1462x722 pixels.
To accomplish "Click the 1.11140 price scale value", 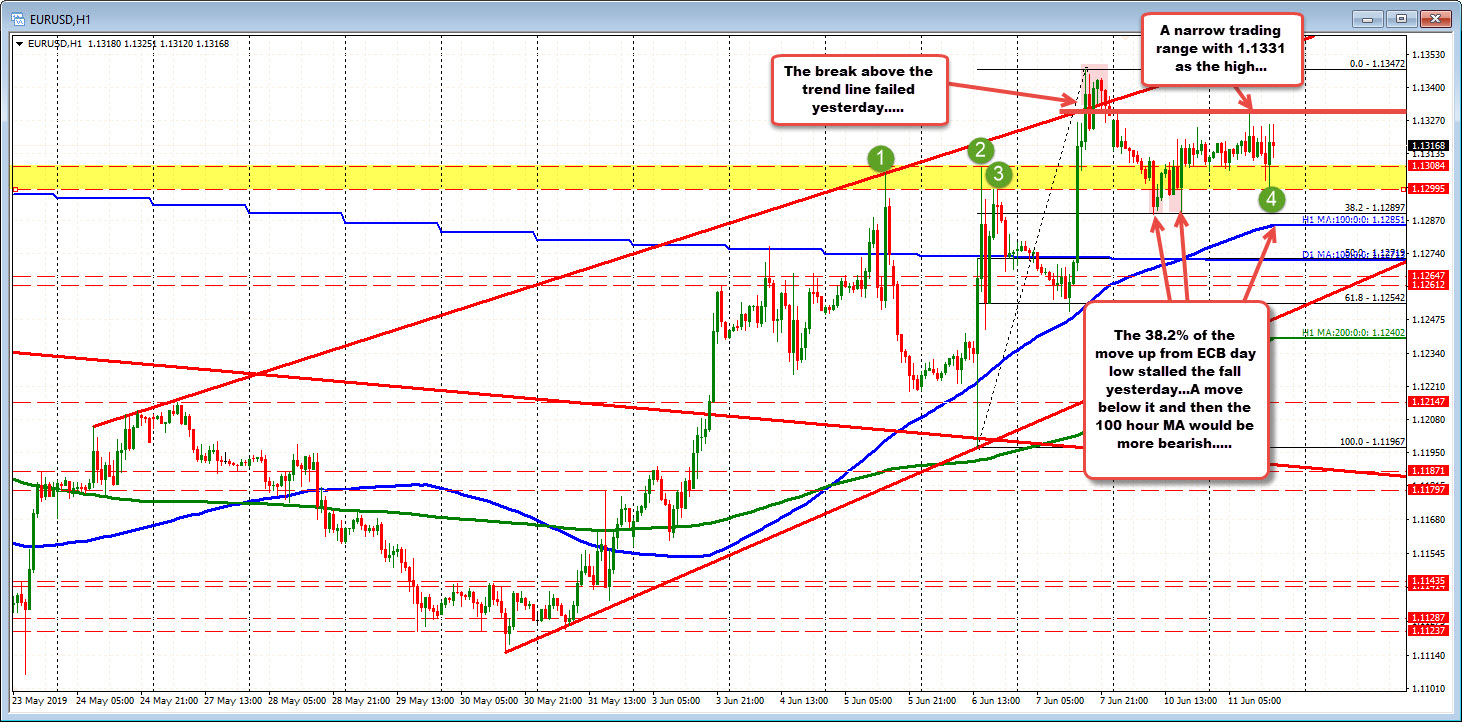I will [x=1428, y=656].
